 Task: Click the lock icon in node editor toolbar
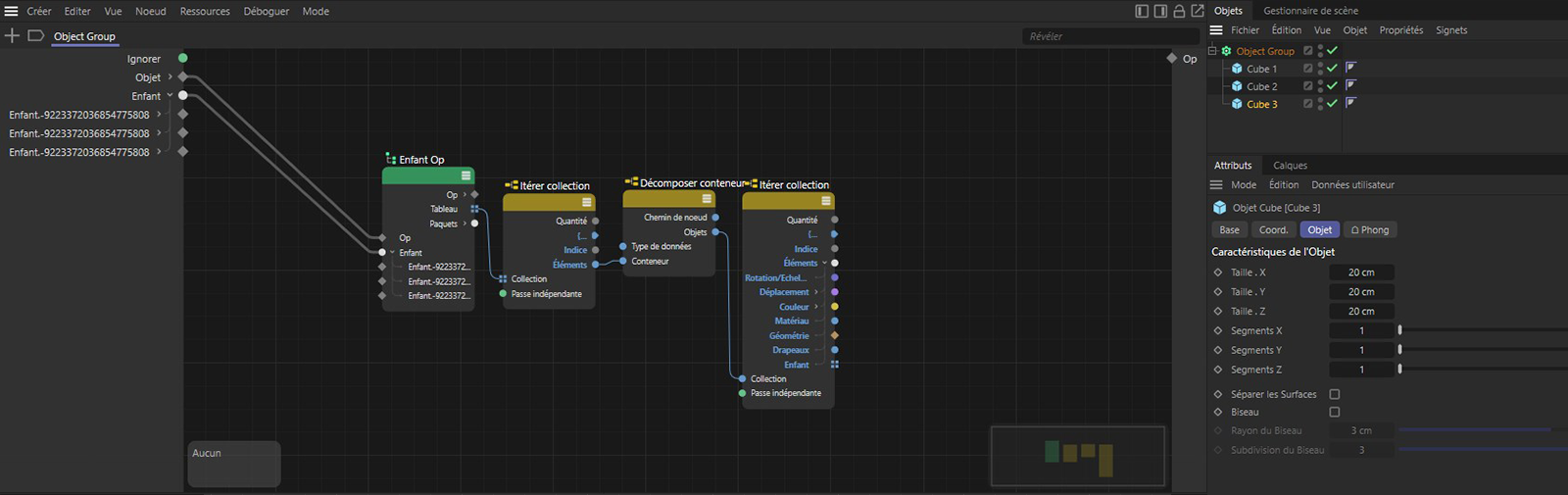[x=1179, y=11]
